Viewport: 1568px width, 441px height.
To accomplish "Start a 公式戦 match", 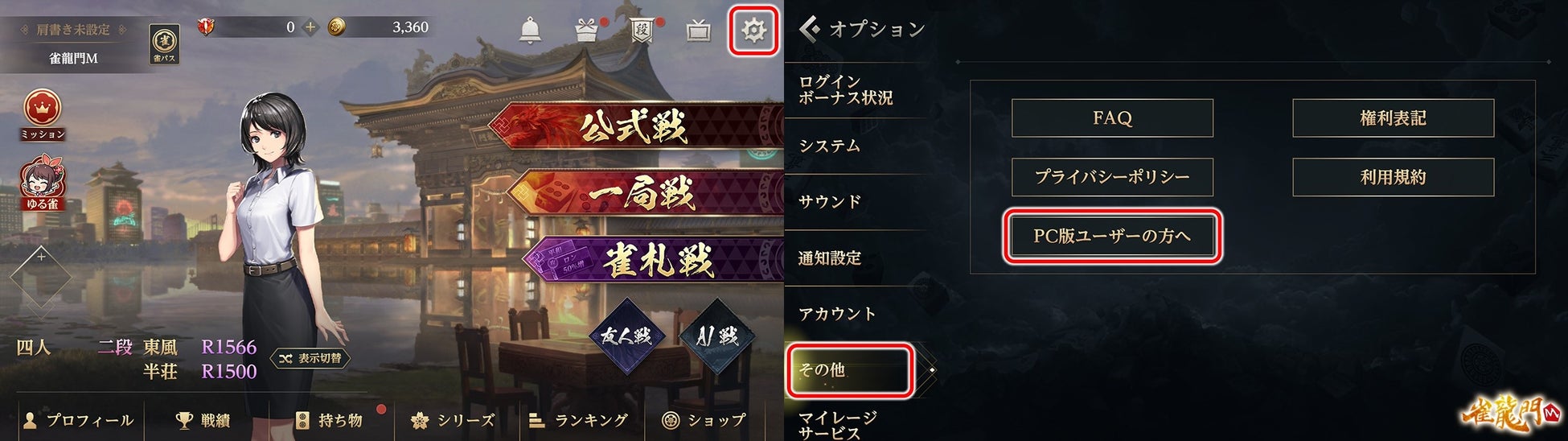I will point(635,127).
